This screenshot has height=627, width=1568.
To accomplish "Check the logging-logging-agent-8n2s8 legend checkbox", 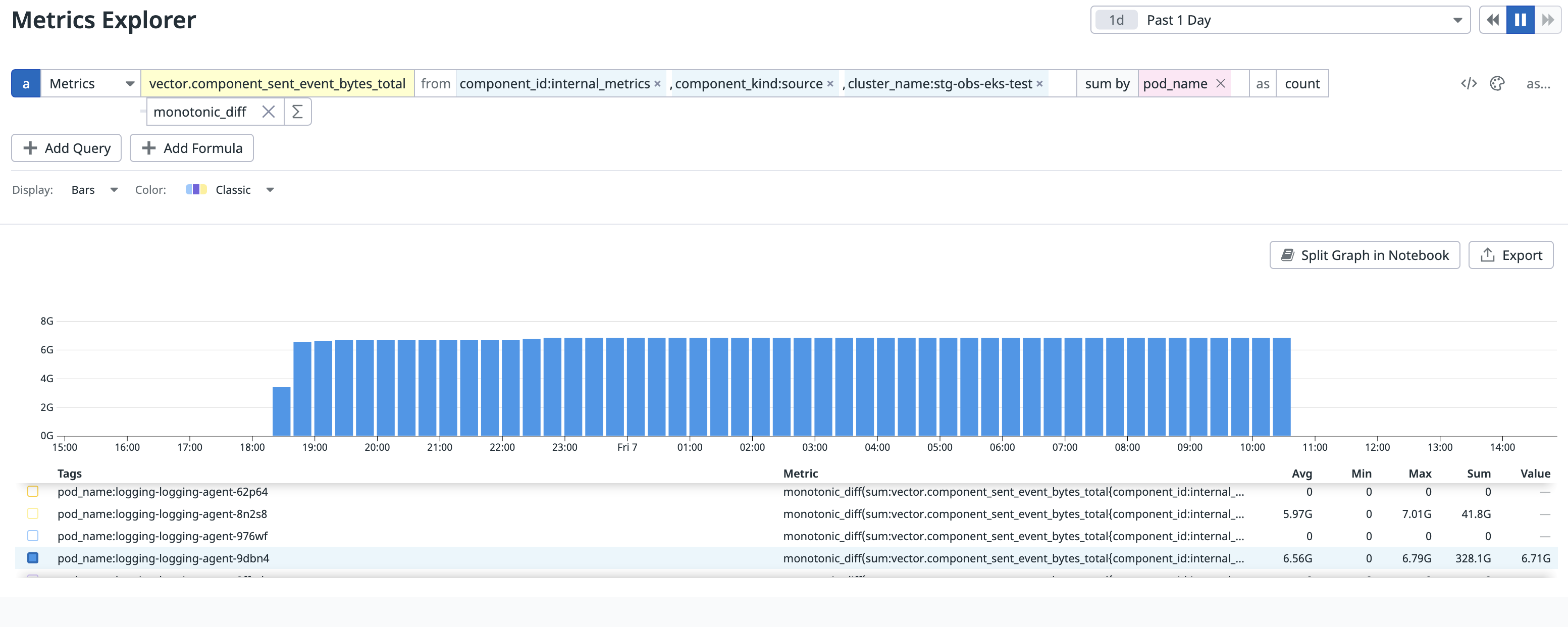I will click(33, 513).
